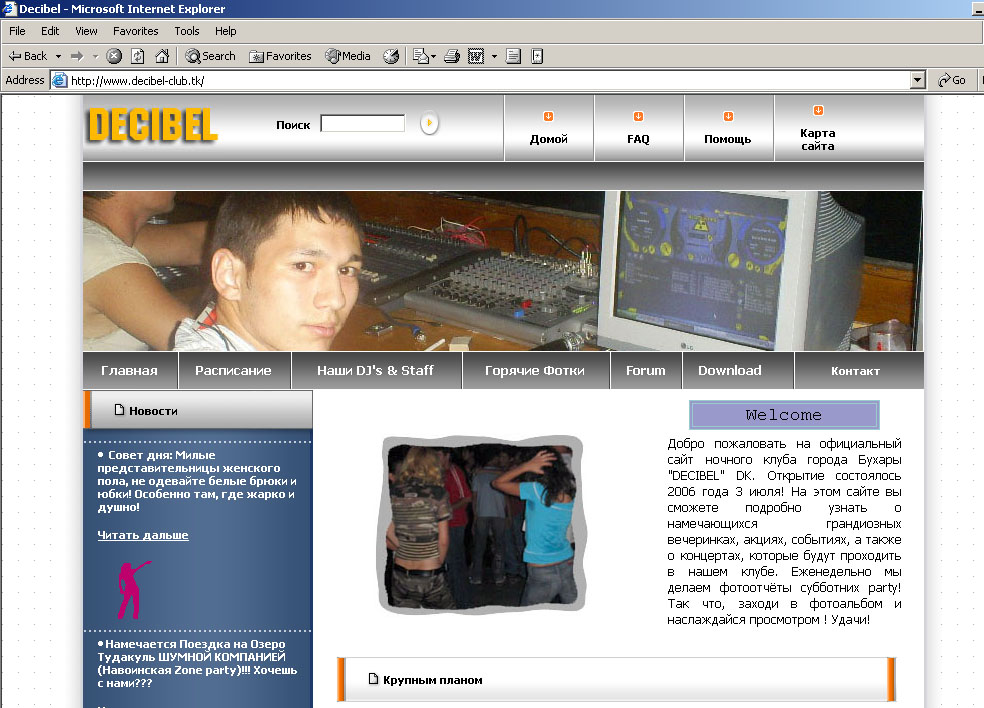Click the dance floor photo thumbnail
The width and height of the screenshot is (984, 708).
pyautogui.click(x=483, y=525)
